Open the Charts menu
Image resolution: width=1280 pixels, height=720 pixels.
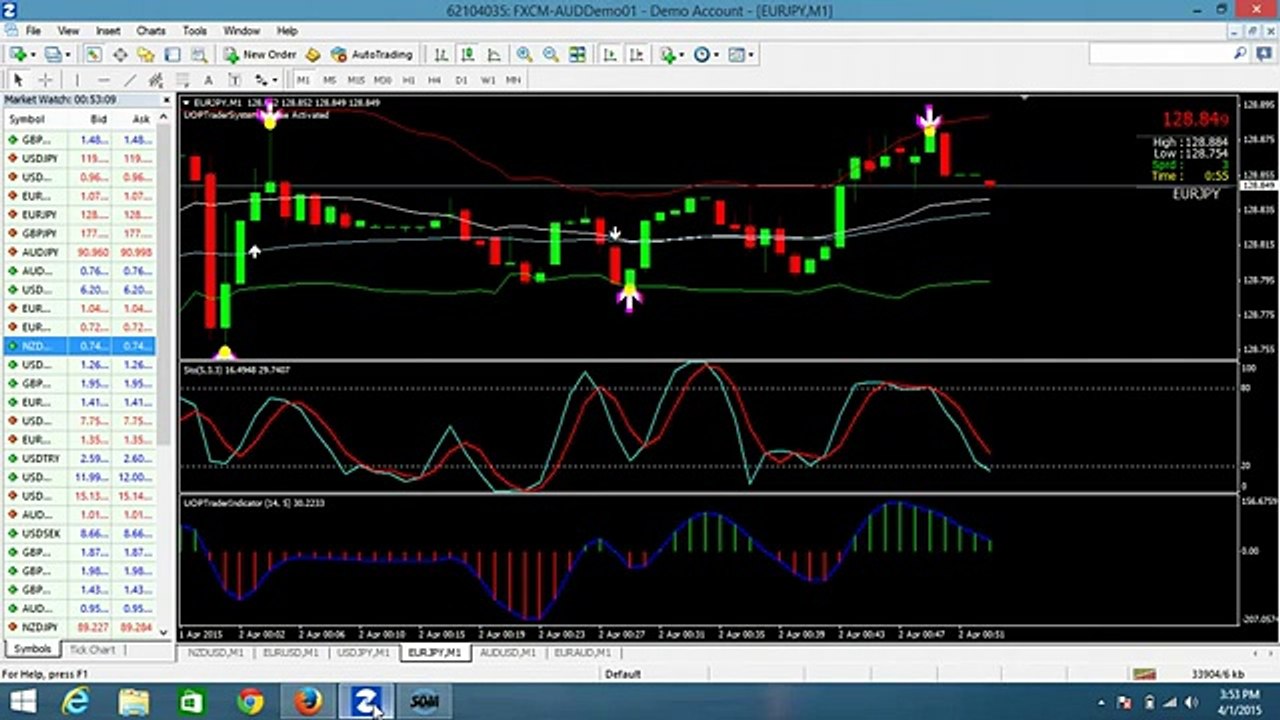(x=151, y=31)
